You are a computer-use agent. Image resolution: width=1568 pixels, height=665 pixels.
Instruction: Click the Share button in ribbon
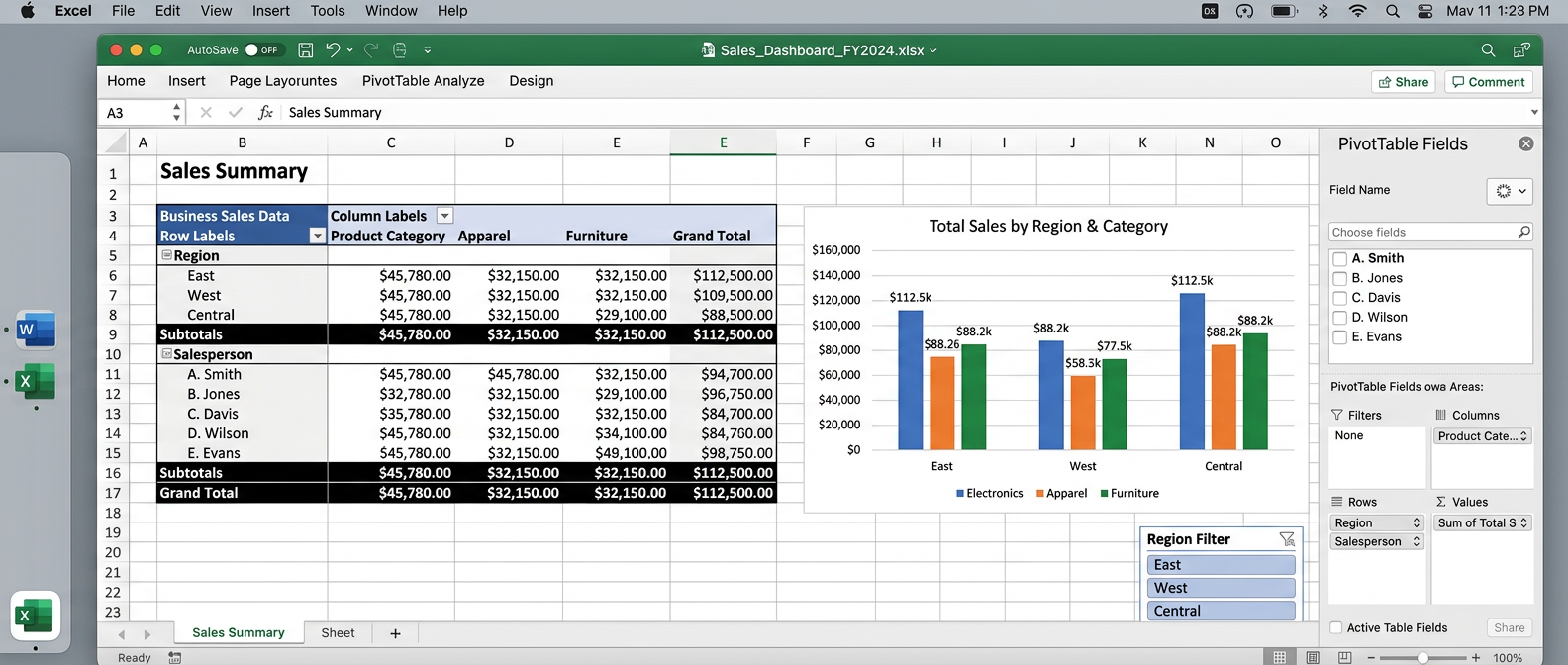1404,82
